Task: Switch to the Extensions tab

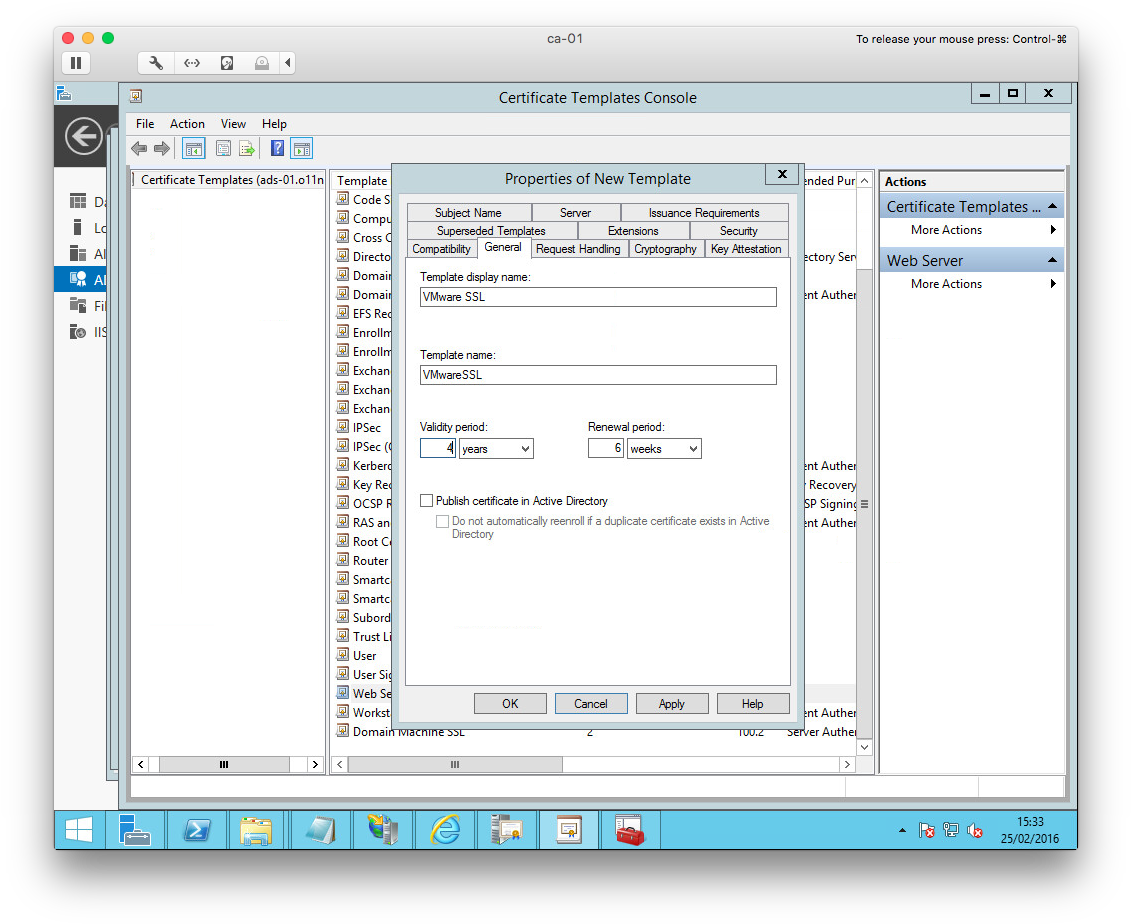Action: point(633,231)
